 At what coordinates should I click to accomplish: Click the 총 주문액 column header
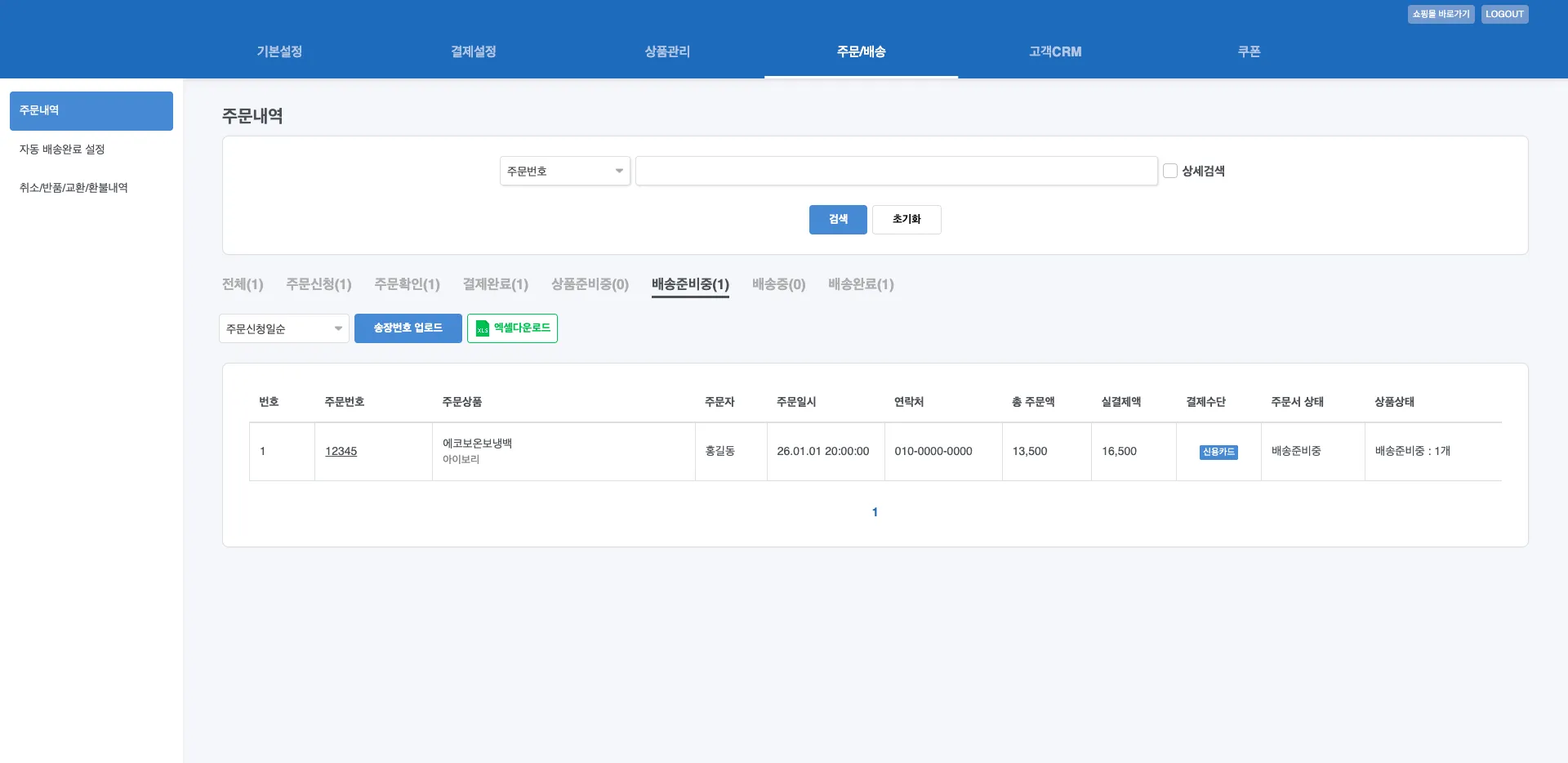[1033, 402]
